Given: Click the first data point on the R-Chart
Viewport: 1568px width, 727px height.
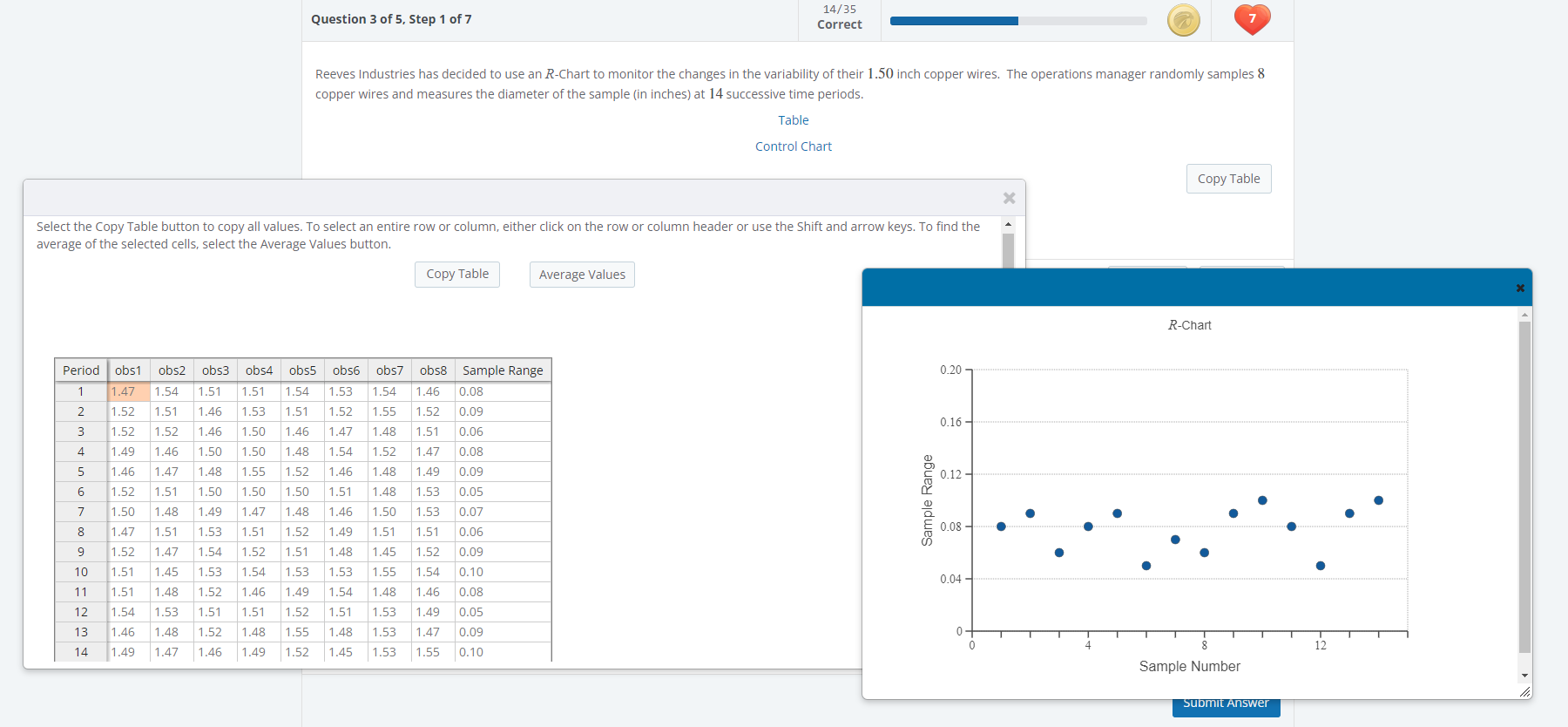Looking at the screenshot, I should (1001, 527).
